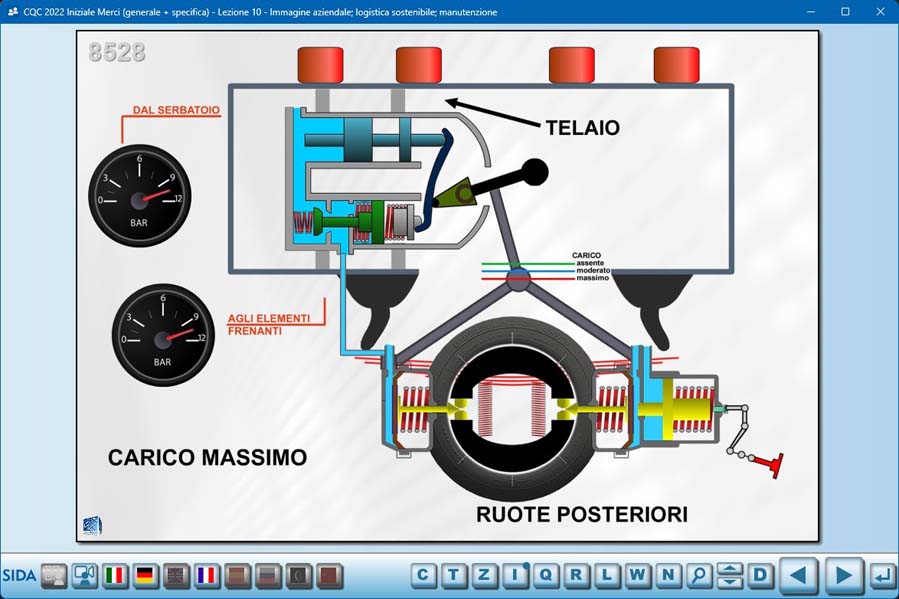
Task: Click the up/down stepper button
Action: (x=730, y=575)
